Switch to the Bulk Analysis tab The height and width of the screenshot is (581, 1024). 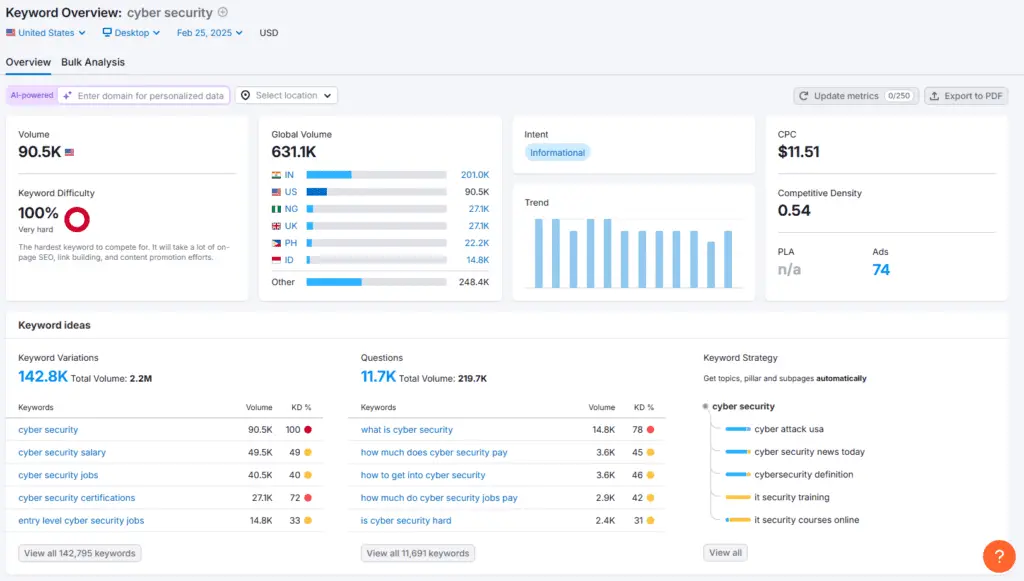point(93,62)
